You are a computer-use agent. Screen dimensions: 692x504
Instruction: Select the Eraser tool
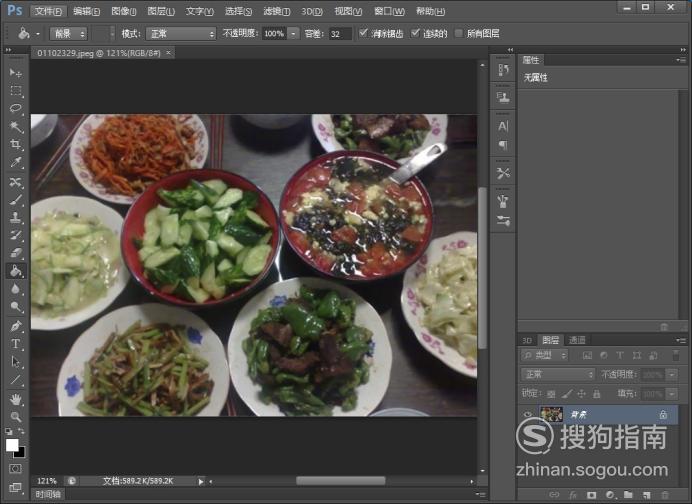coord(16,252)
